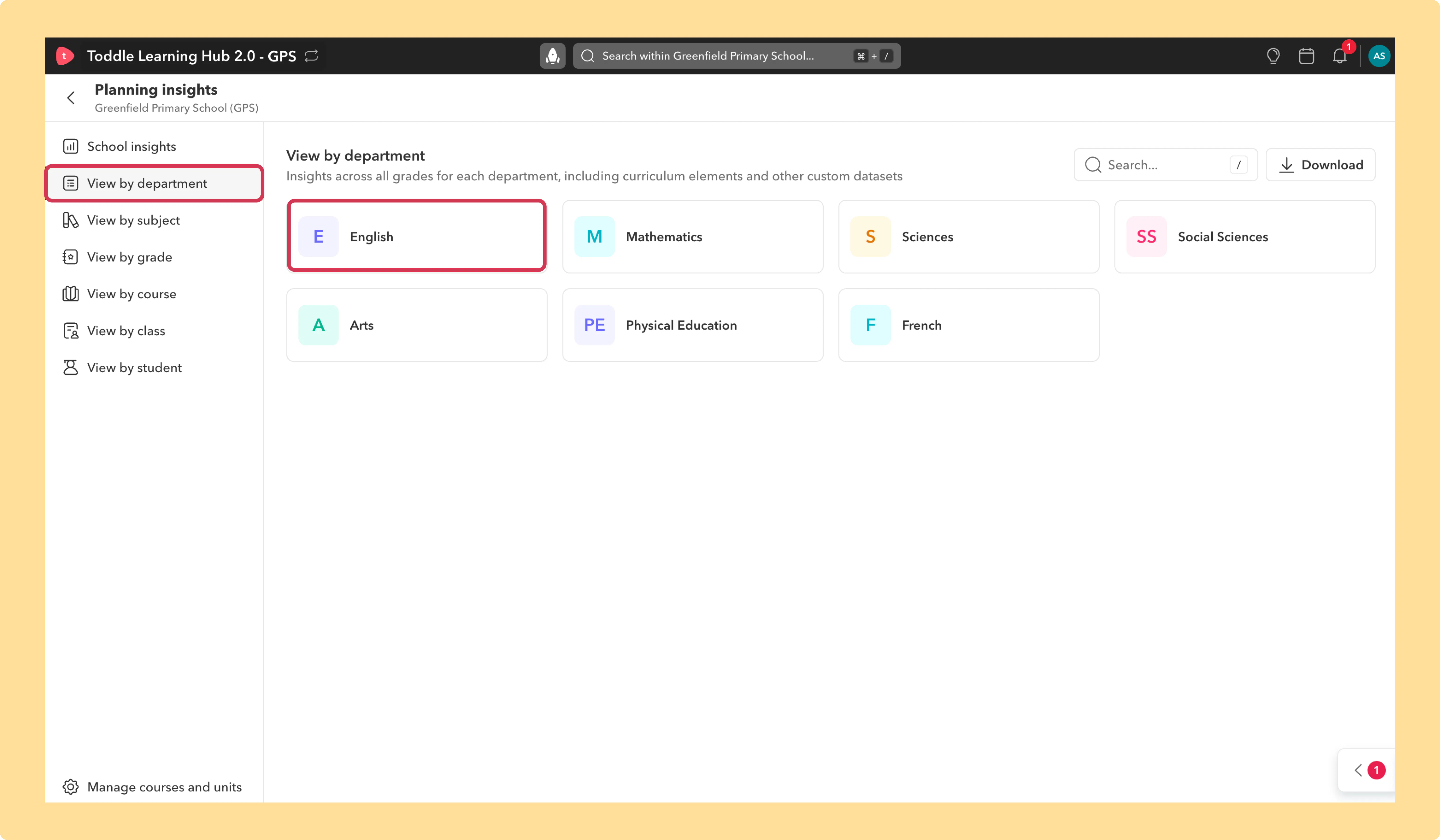Click the gear icon for Manage courses
Screen dimensions: 1440x840
pos(70,787)
